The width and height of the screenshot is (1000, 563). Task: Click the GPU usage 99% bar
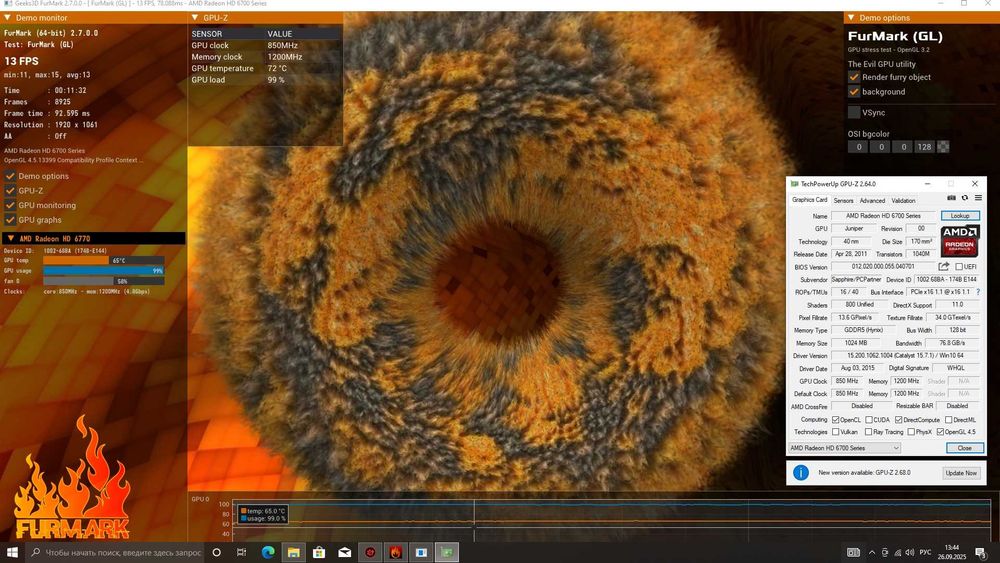point(104,270)
